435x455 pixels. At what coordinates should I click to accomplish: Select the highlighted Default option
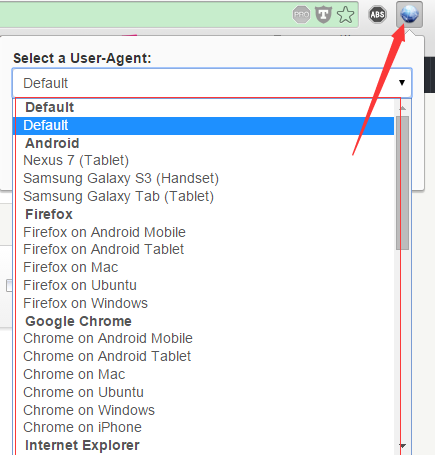click(203, 126)
